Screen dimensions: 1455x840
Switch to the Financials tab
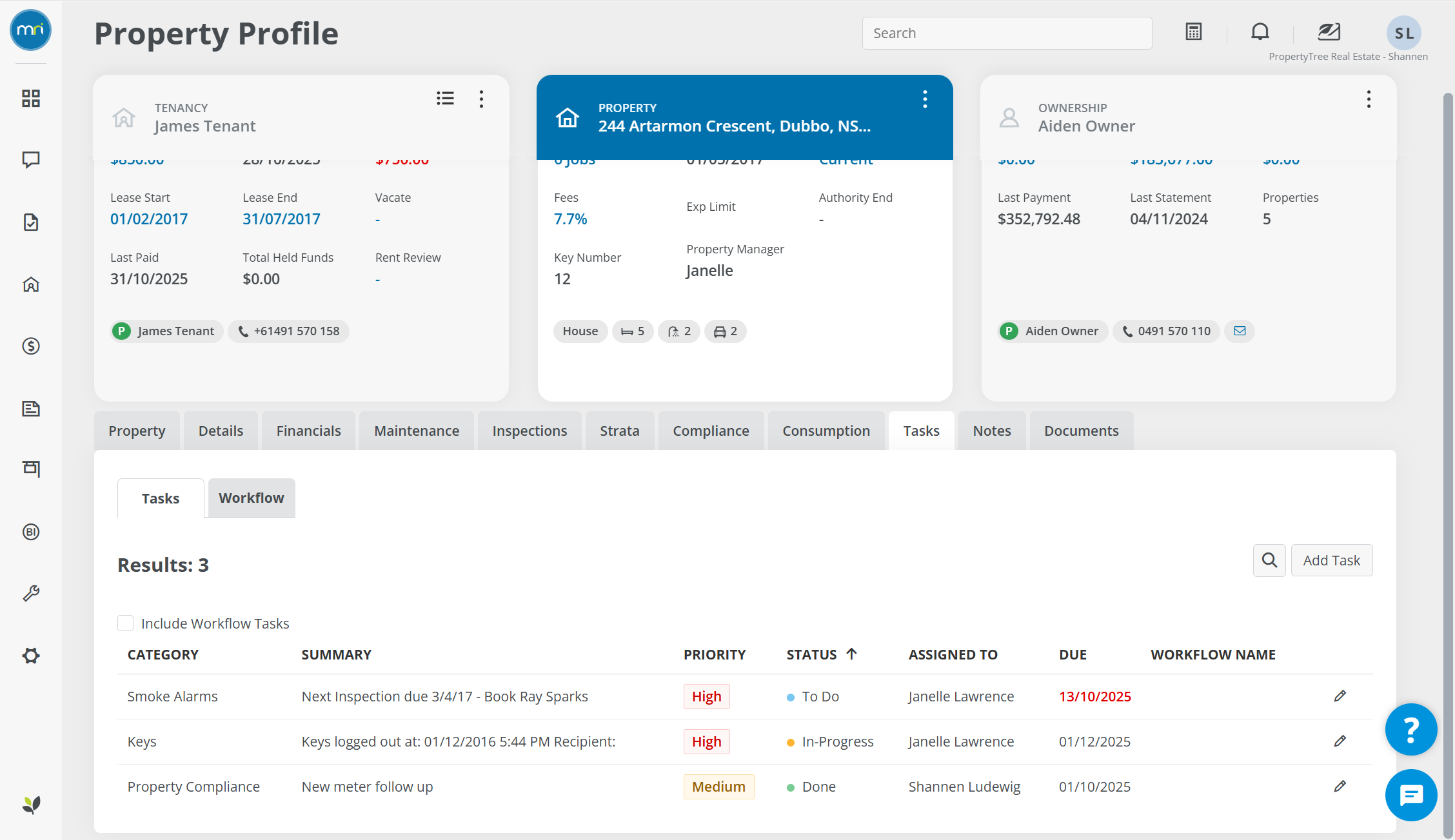[308, 431]
